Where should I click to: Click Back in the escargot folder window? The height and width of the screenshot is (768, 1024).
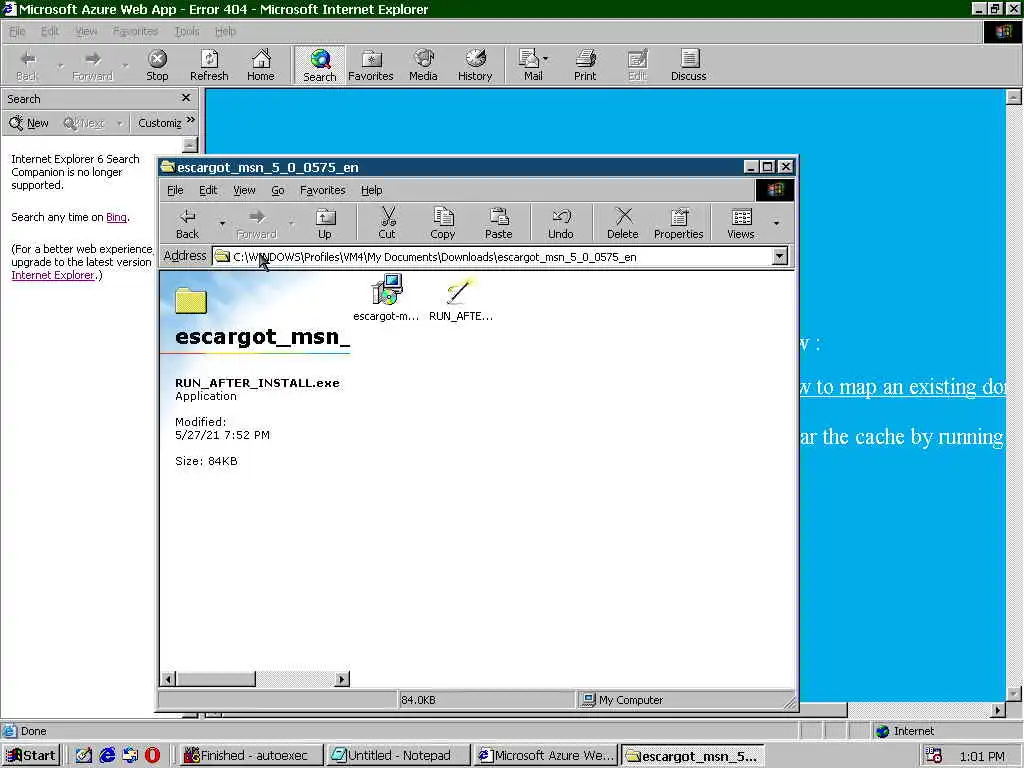tap(187, 223)
